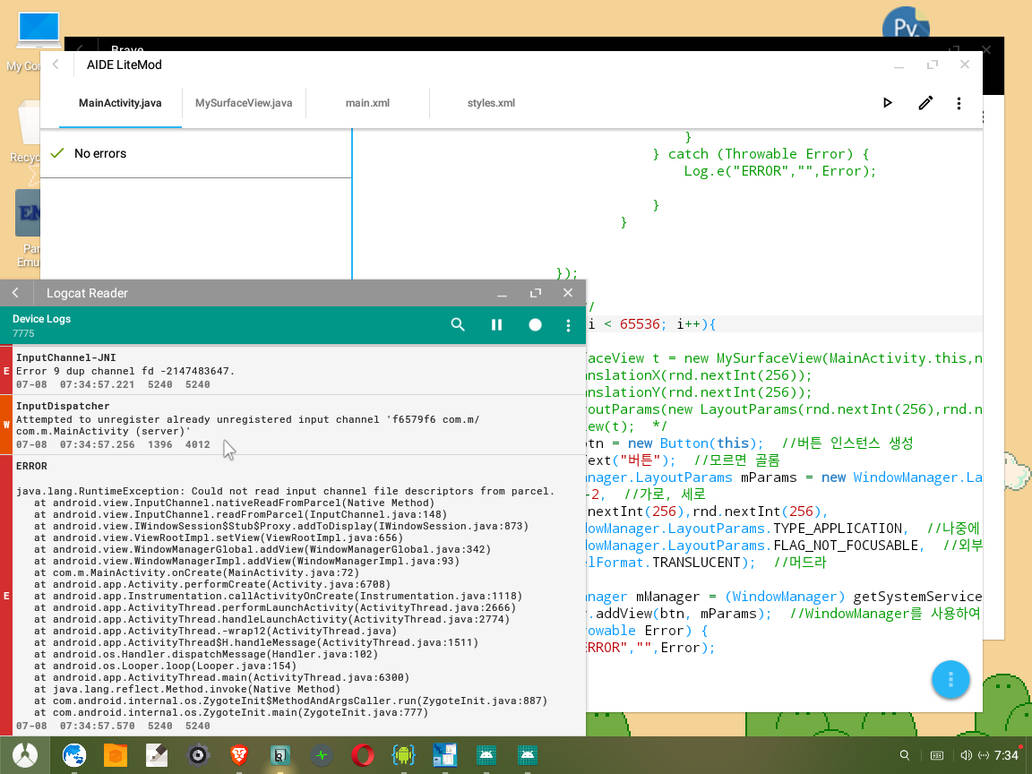
Task: Start recording logs with the circle icon
Action: click(535, 324)
